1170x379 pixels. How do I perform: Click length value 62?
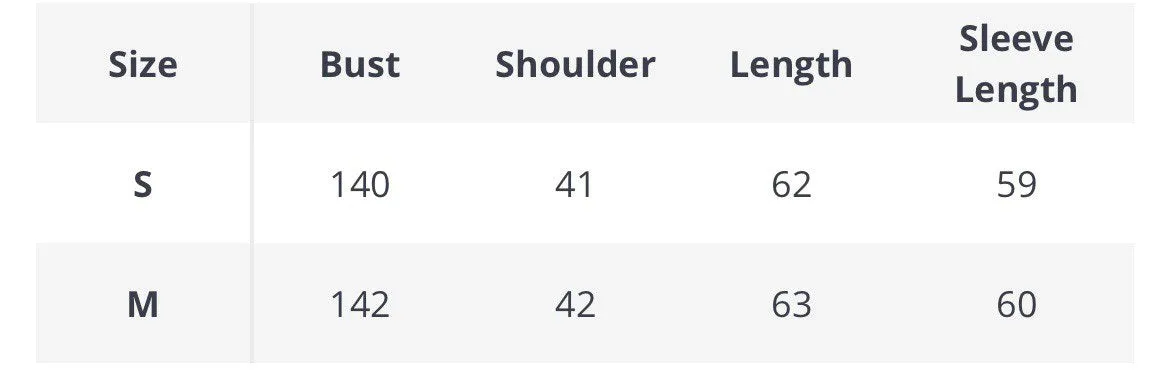point(792,184)
